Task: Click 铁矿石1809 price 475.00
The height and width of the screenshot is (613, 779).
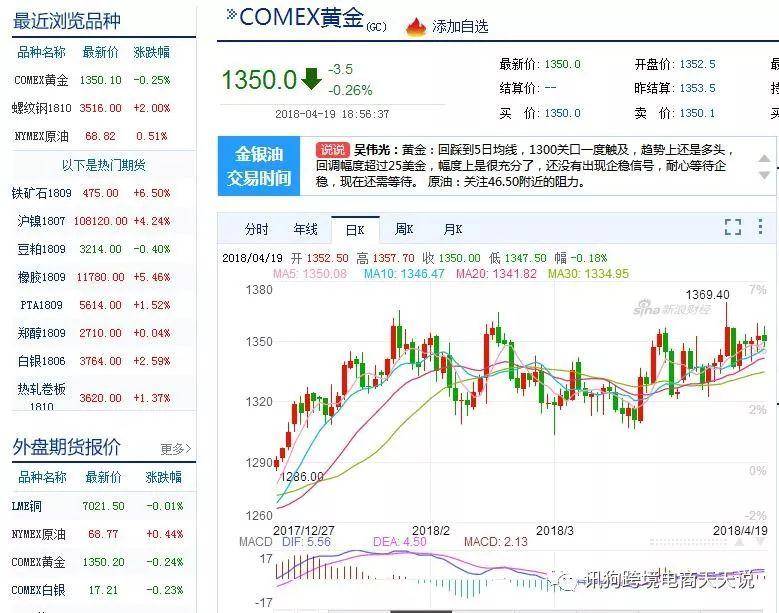Action: pyautogui.click(x=100, y=193)
